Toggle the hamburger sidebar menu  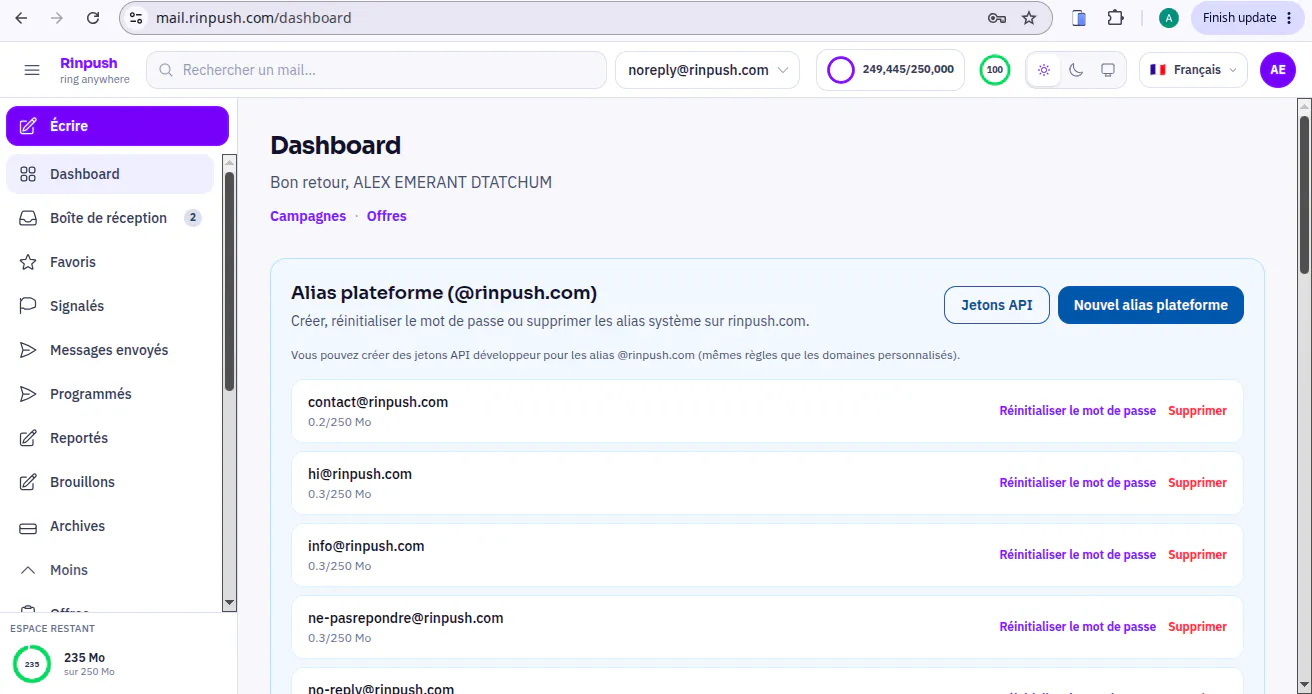(32, 70)
